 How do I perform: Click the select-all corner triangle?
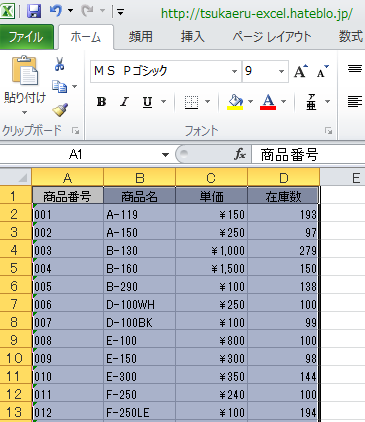[x=16, y=177]
